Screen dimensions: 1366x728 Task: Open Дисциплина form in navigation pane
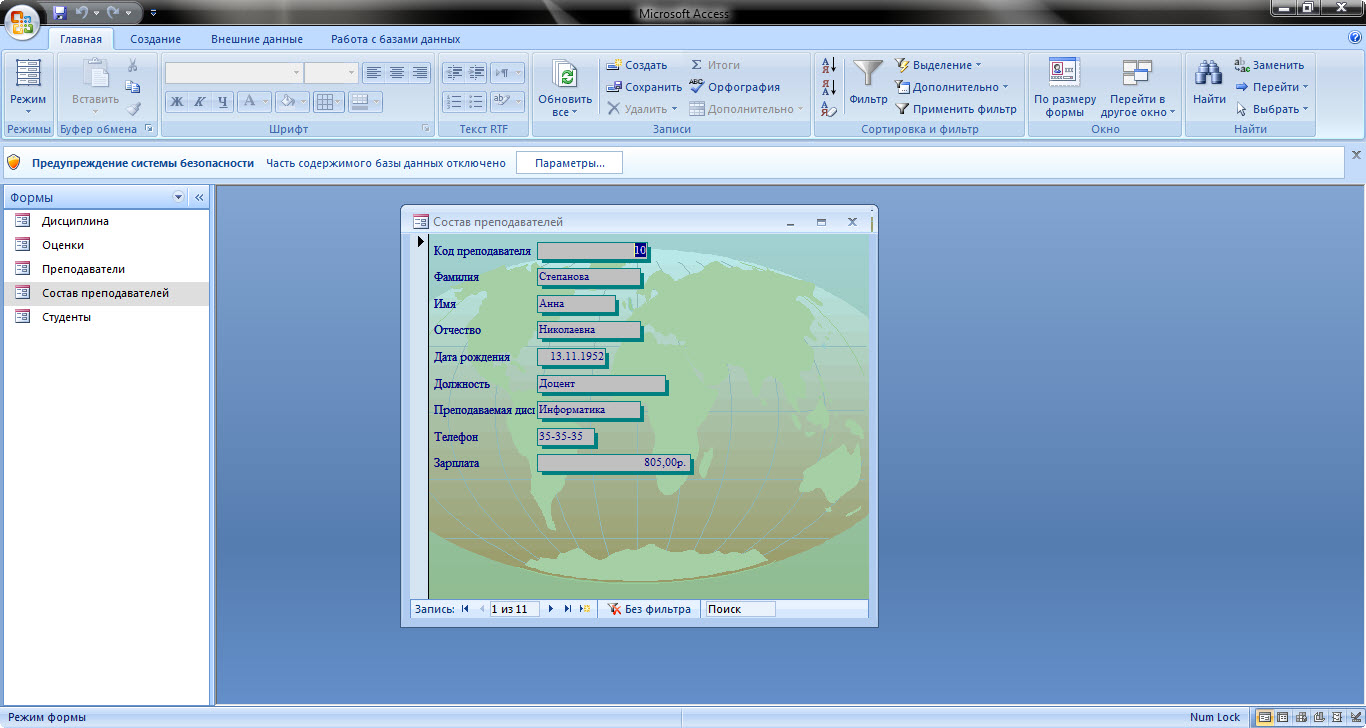tap(106, 221)
